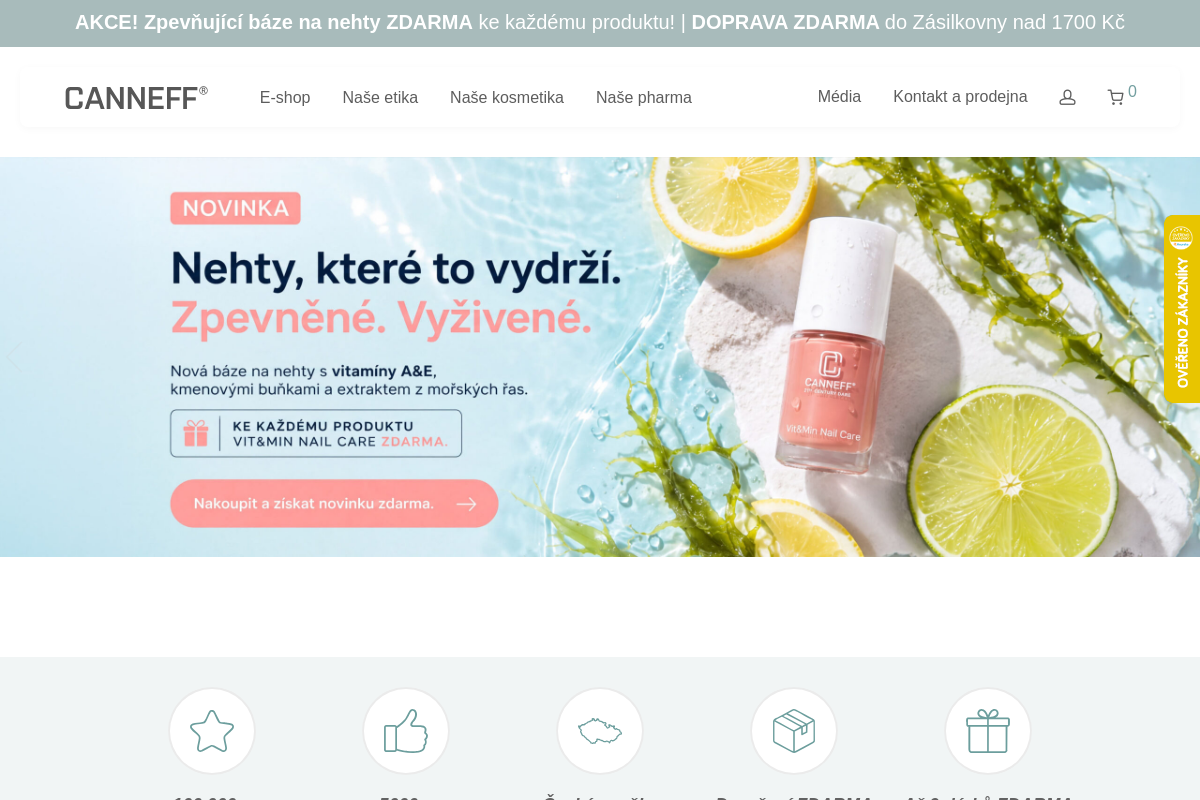The image size is (1200, 800).
Task: Go to the Média page
Action: point(839,96)
